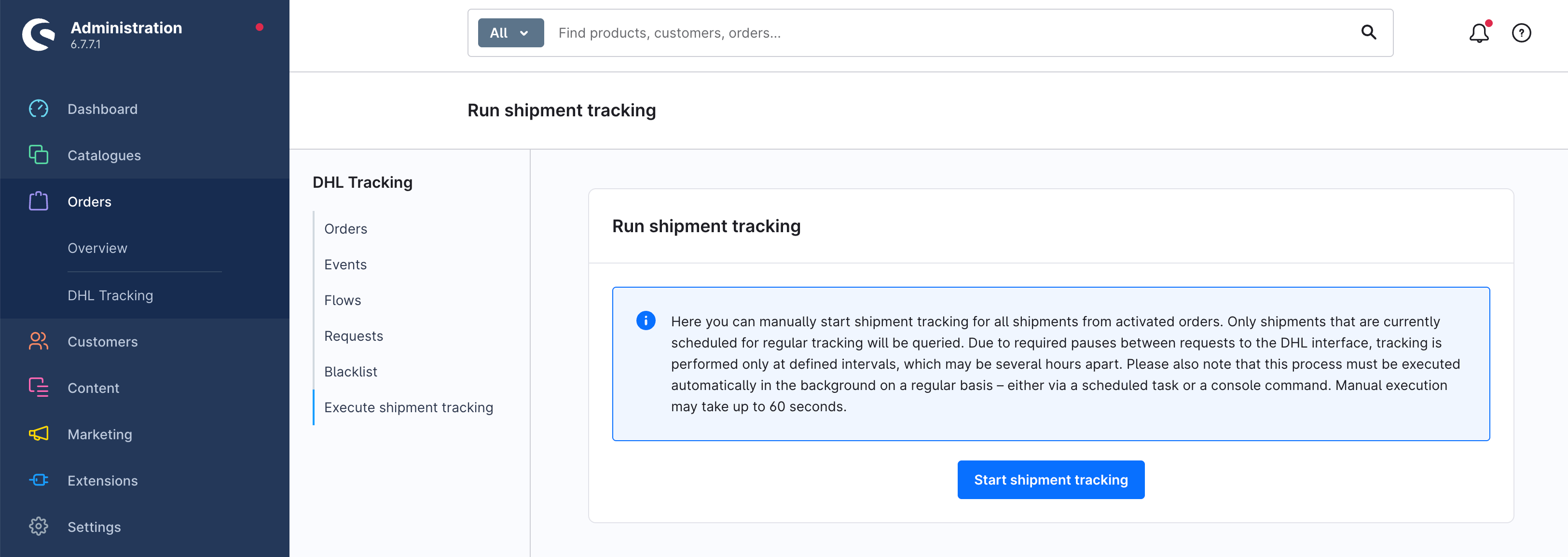
Task: Open the Content menu item
Action: pyautogui.click(x=93, y=388)
